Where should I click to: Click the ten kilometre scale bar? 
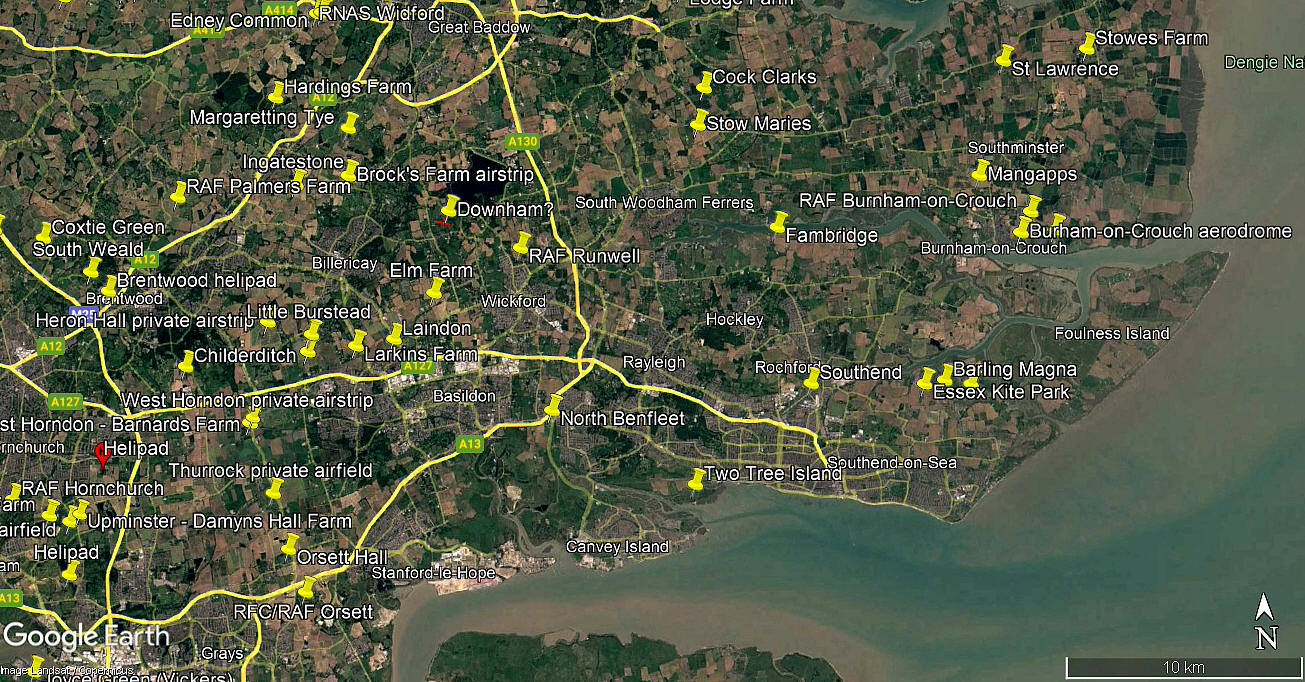coord(1183,666)
